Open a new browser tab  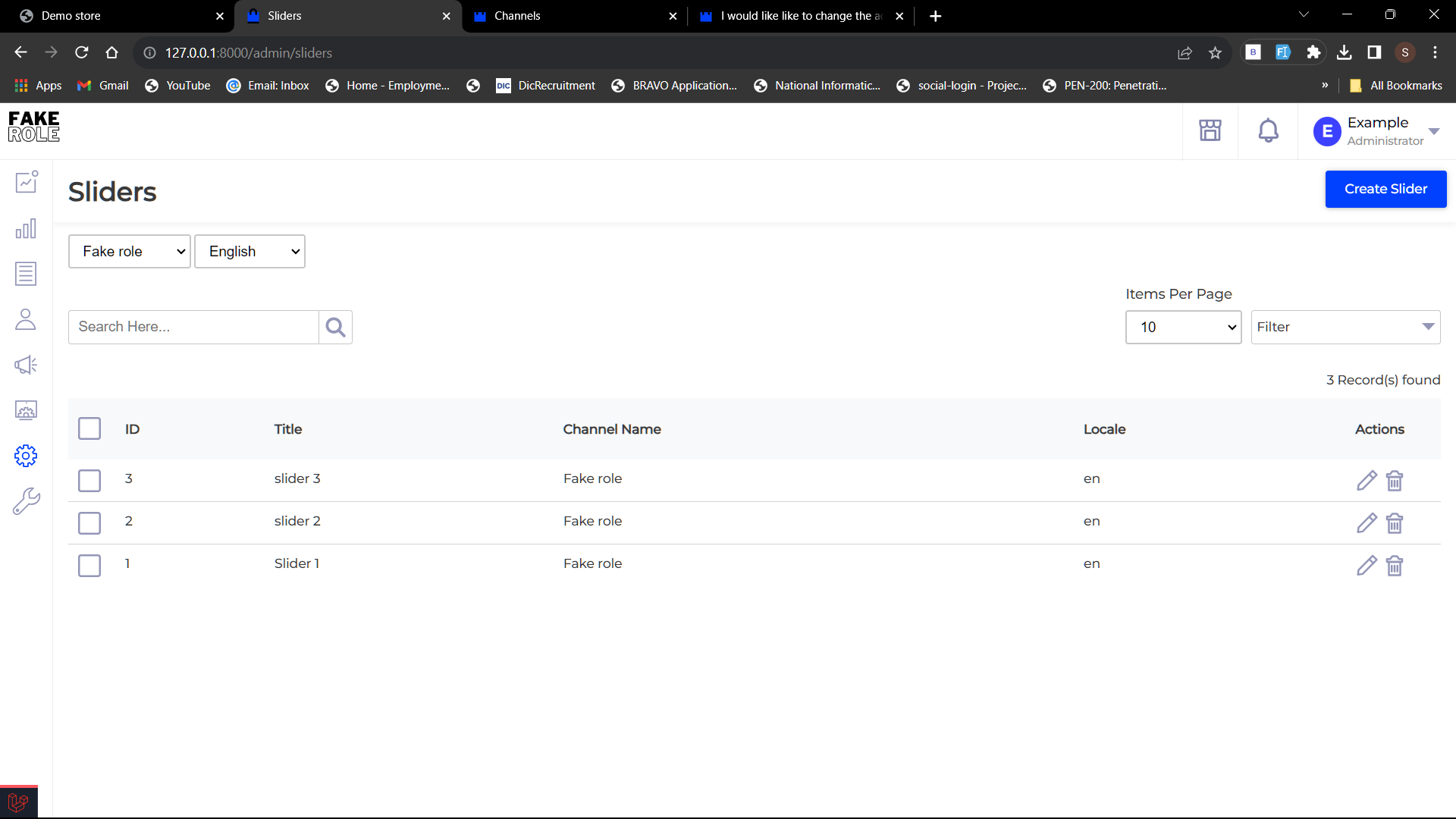pos(935,16)
